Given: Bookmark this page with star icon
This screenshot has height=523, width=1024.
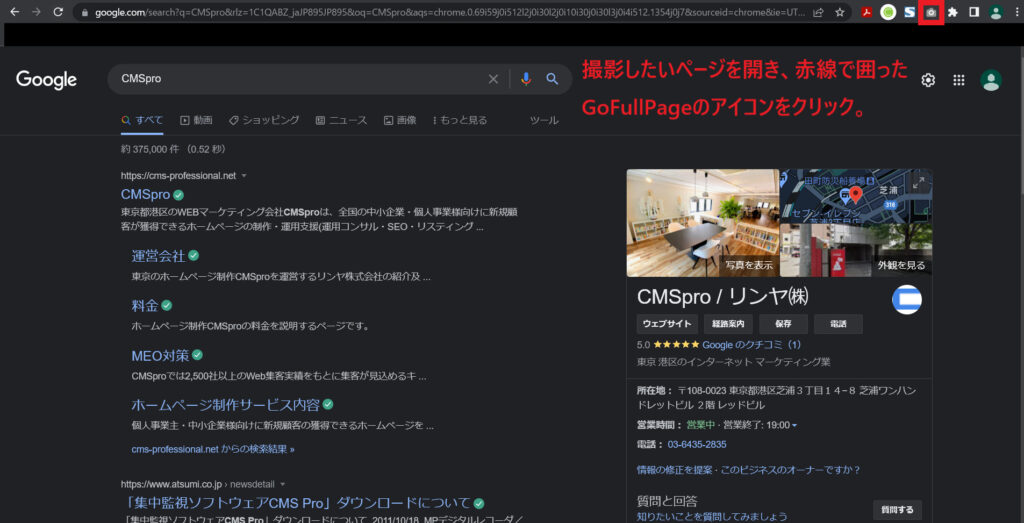Looking at the screenshot, I should [x=840, y=12].
